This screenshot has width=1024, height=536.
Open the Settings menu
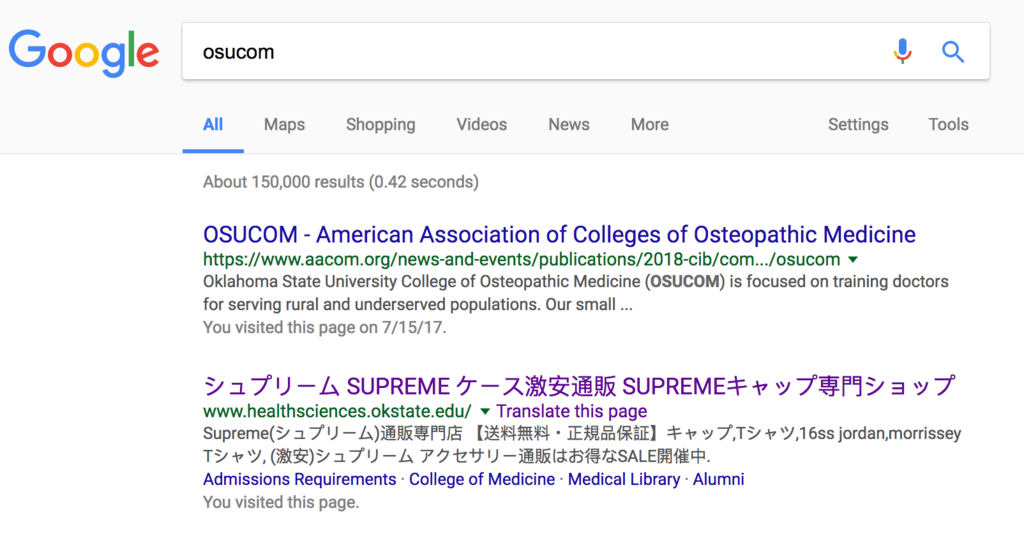[858, 125]
